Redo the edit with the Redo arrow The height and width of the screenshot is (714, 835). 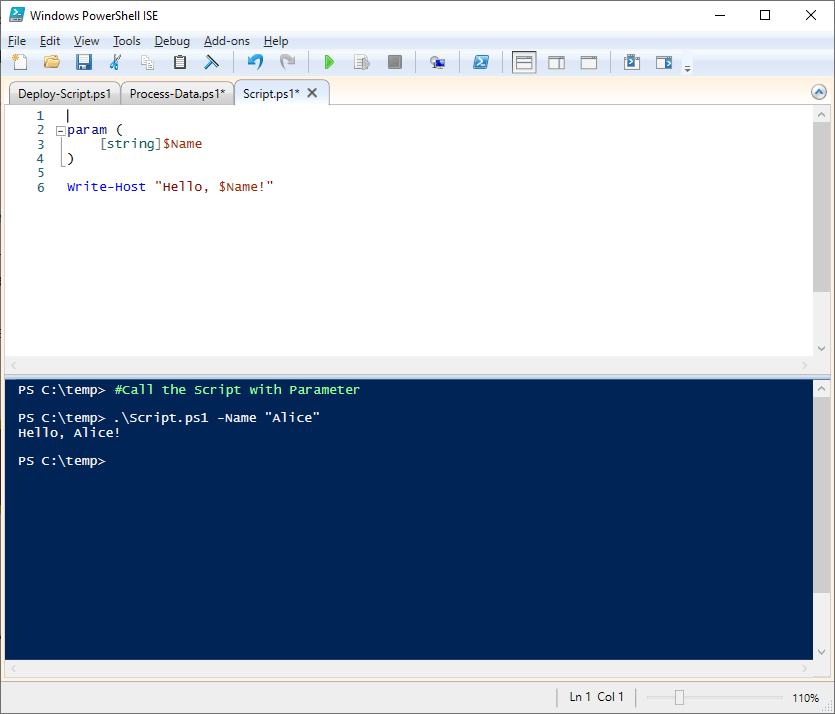[x=288, y=62]
